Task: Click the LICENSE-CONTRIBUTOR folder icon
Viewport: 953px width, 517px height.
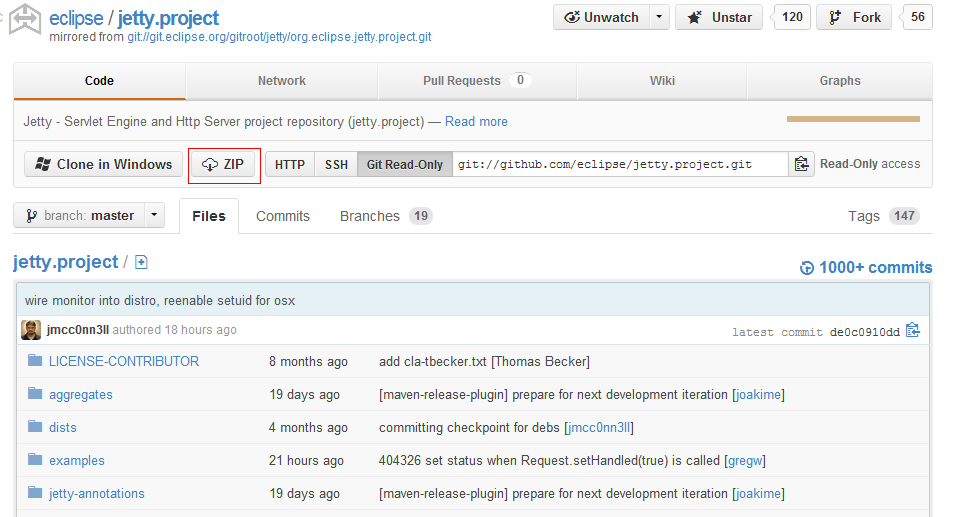Action: [35, 361]
